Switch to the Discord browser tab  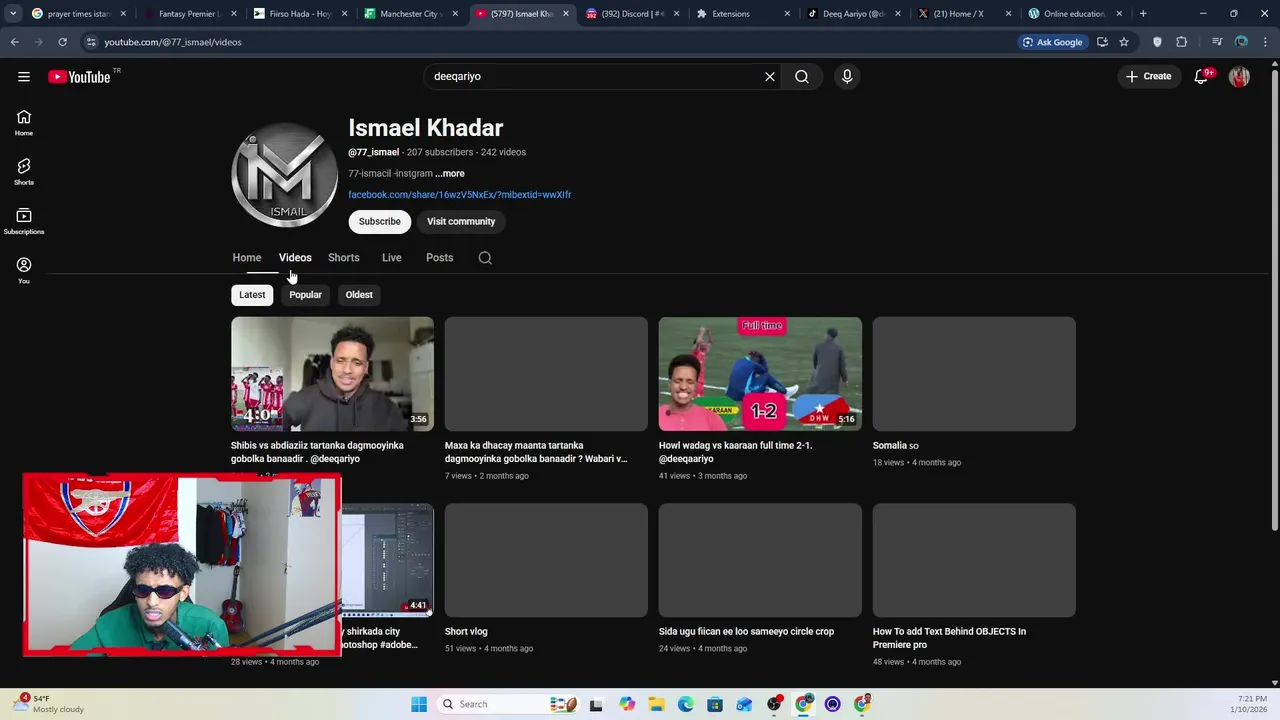point(631,14)
